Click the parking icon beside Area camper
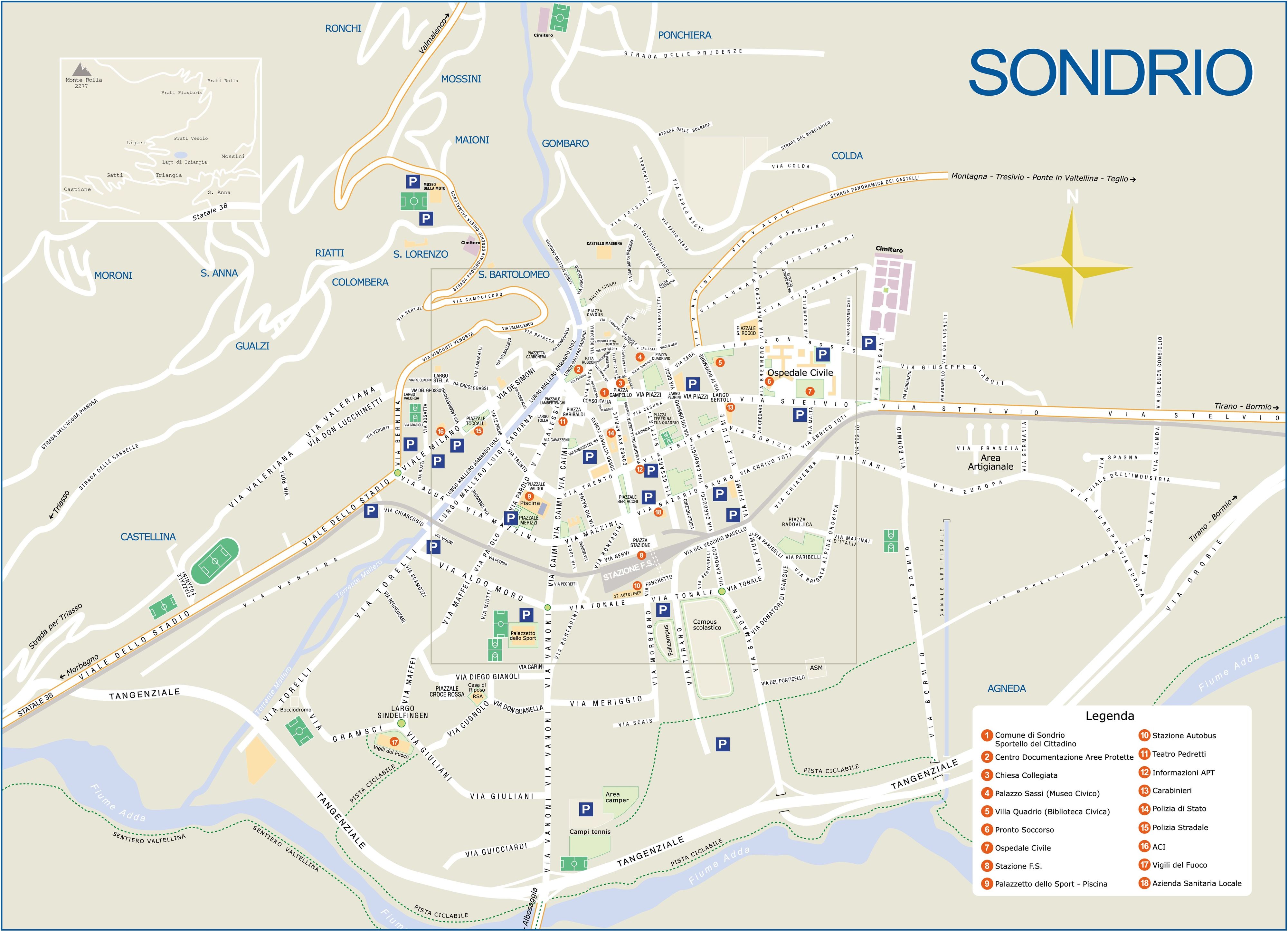The height and width of the screenshot is (931, 1288). click(585, 809)
